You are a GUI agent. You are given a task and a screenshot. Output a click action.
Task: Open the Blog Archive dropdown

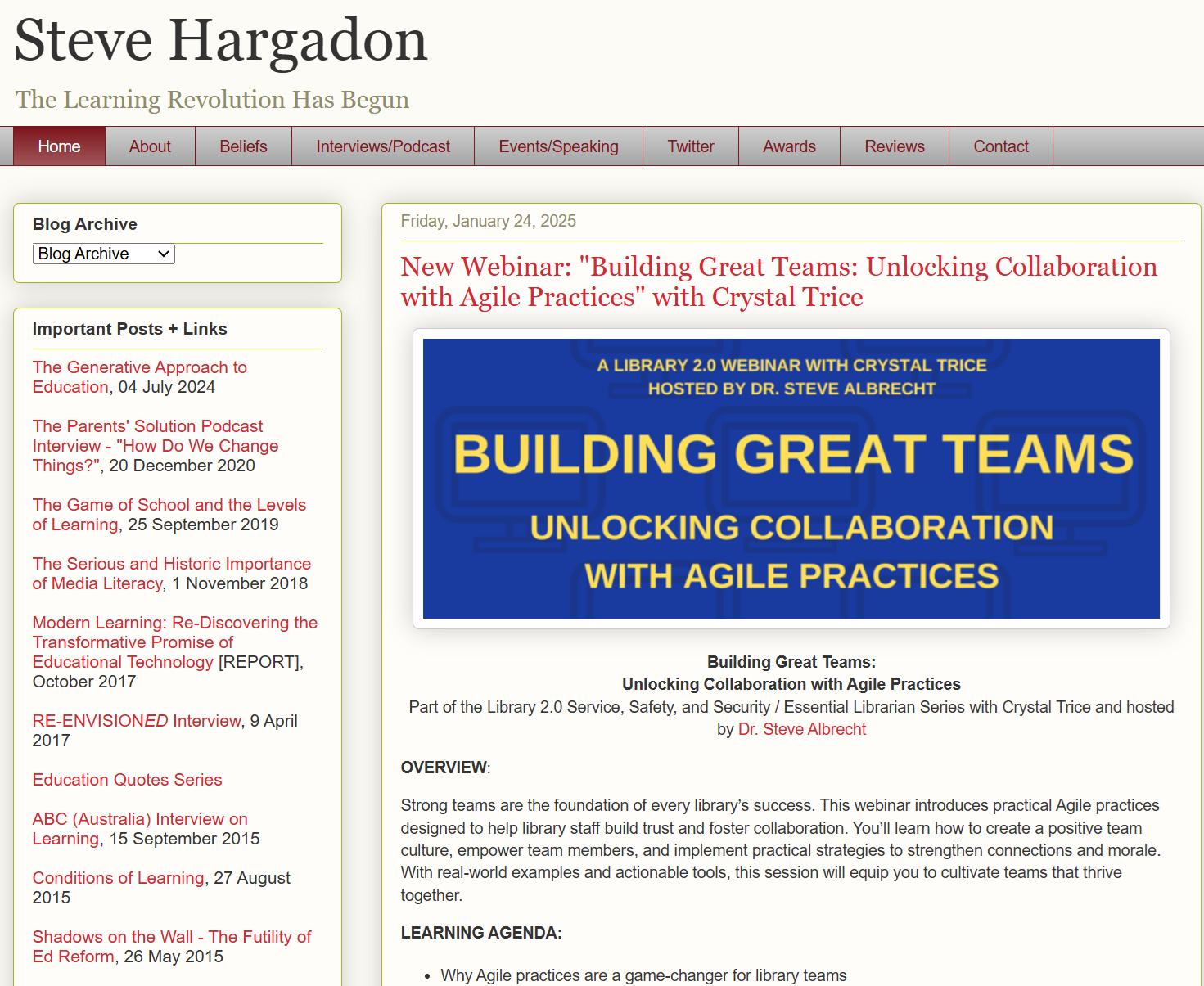(x=103, y=254)
